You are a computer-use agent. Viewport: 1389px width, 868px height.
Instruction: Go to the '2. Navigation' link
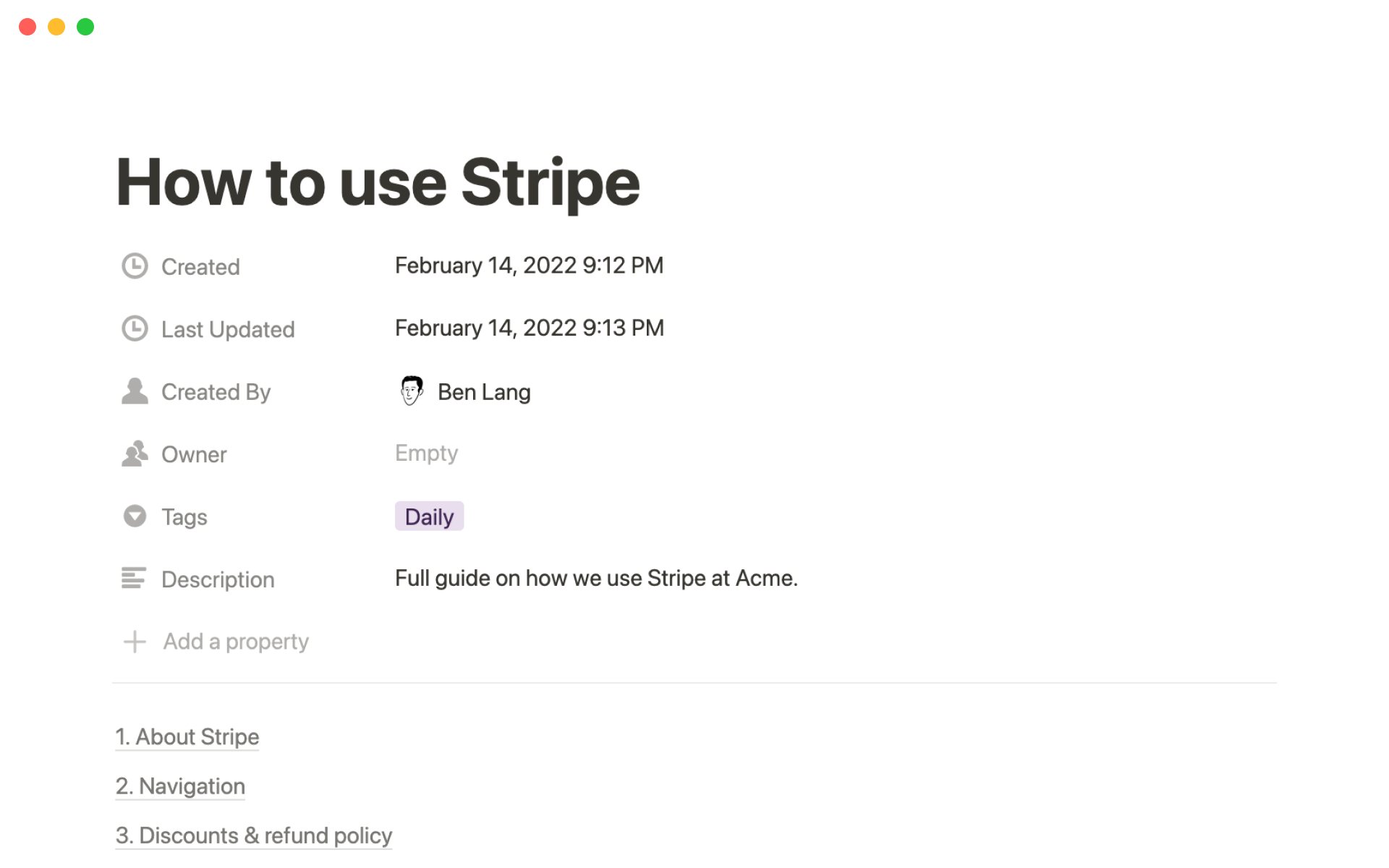click(180, 786)
